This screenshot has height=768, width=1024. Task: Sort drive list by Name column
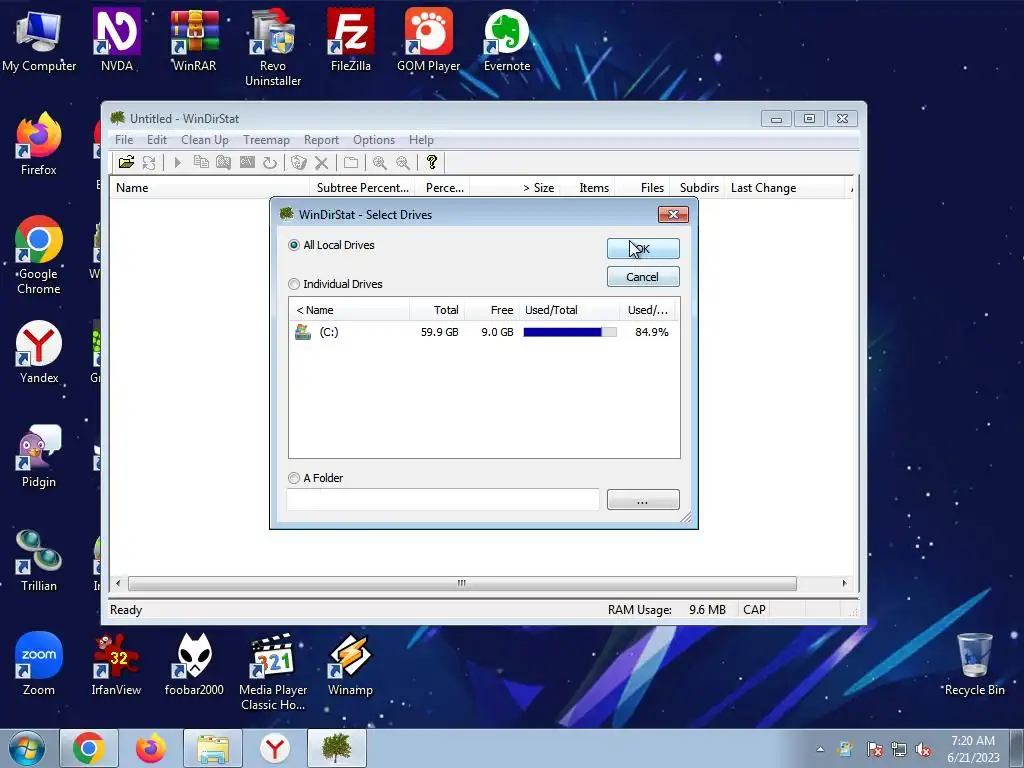(349, 310)
